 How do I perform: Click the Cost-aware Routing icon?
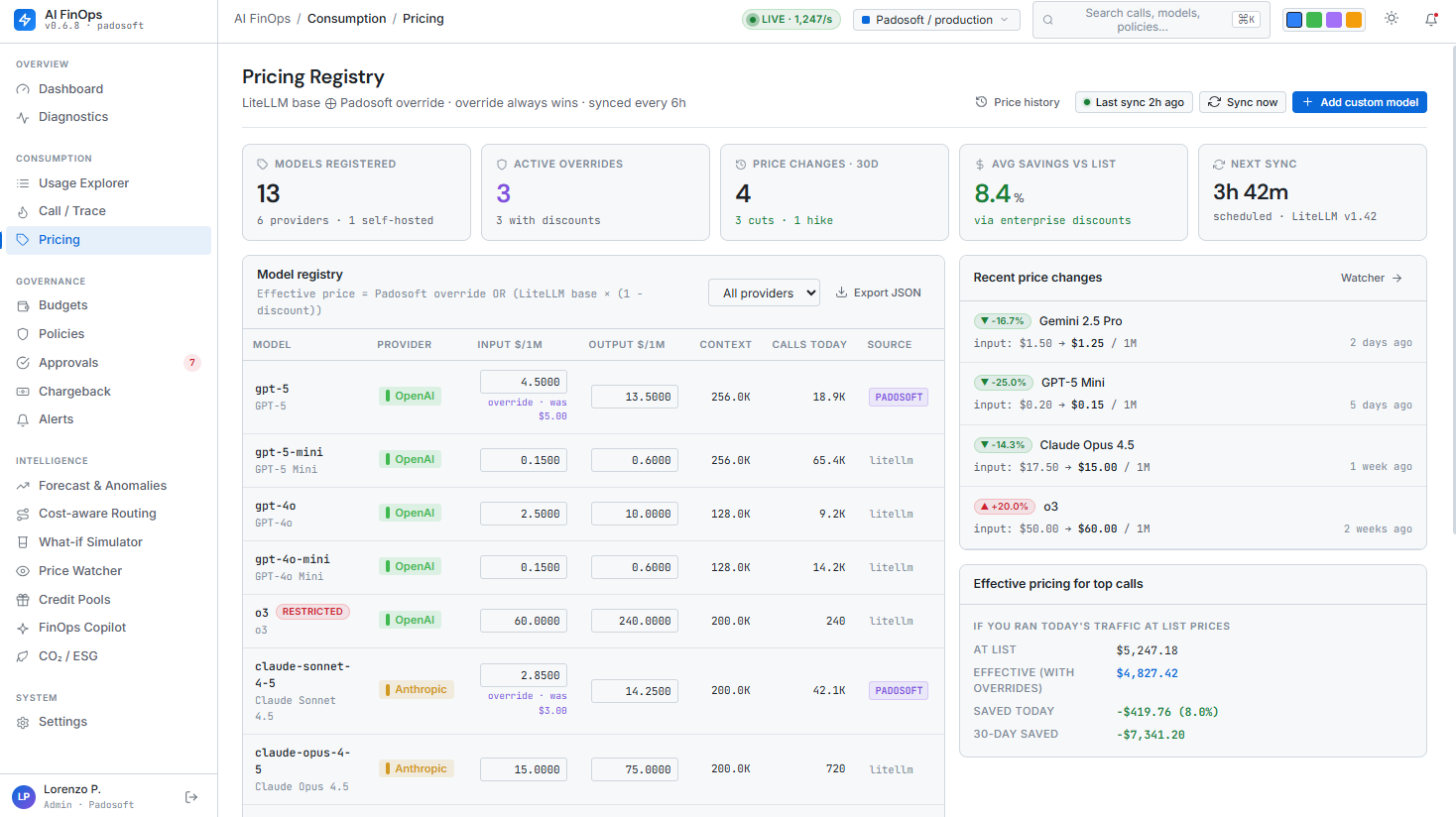point(23,514)
